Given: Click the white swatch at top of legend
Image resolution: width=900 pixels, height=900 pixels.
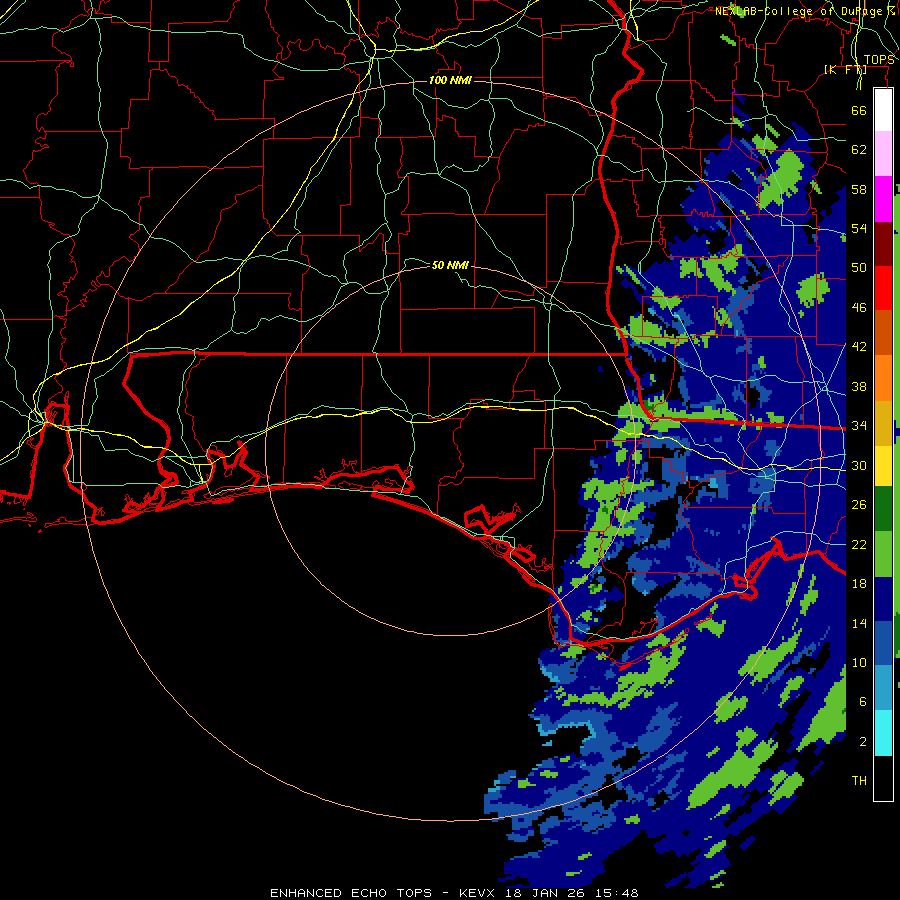Looking at the screenshot, I should click(883, 110).
